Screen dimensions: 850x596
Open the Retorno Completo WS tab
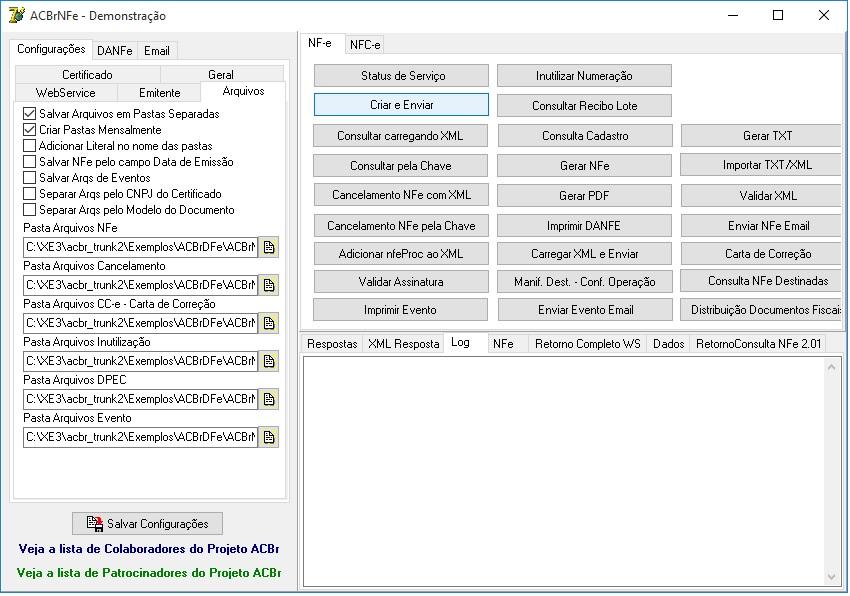coord(588,344)
